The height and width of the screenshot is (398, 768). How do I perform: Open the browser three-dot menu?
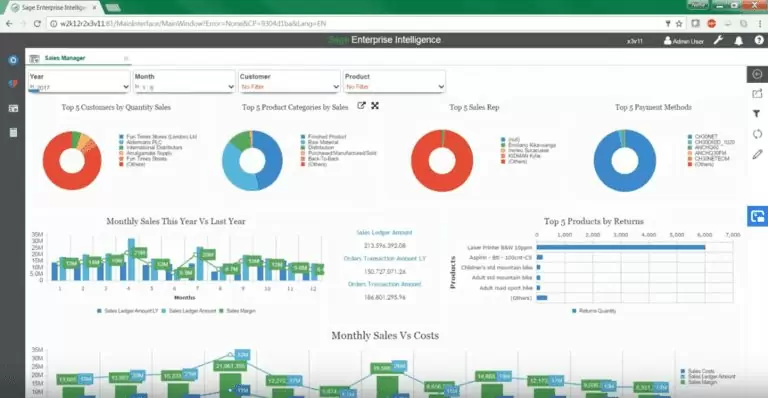[x=760, y=23]
